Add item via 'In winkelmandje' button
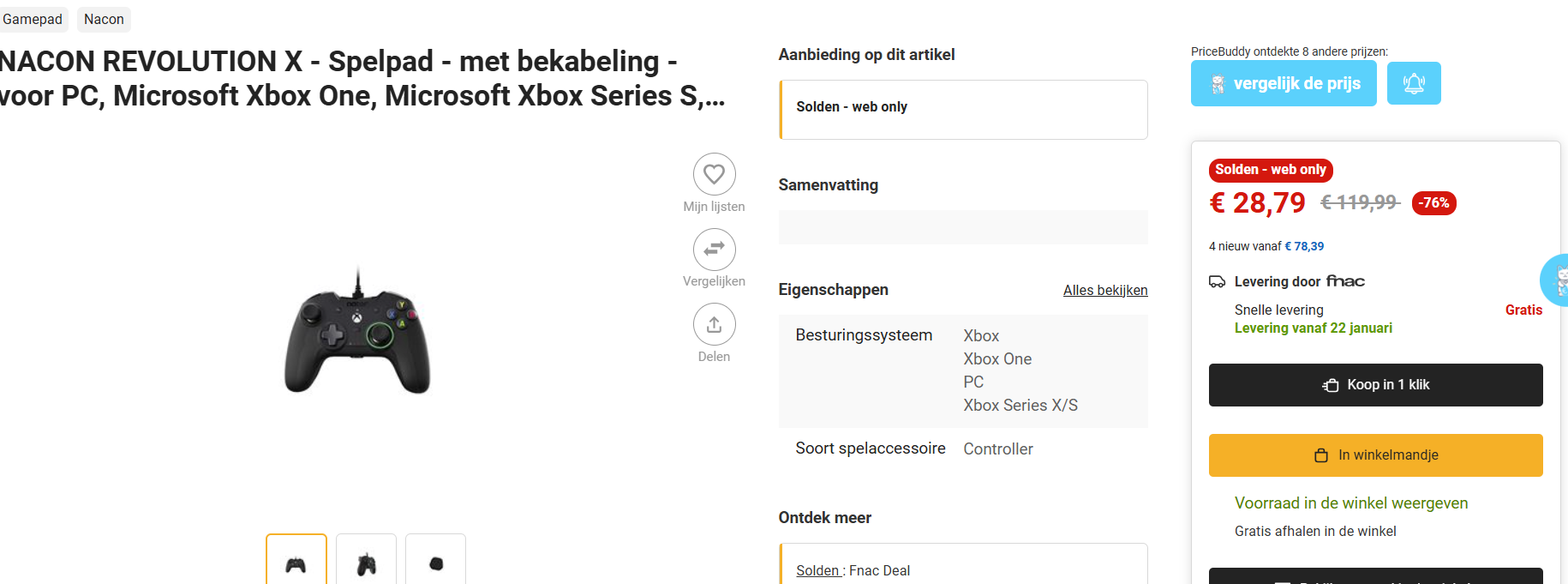Viewport: 1568px width, 584px height. (1375, 455)
